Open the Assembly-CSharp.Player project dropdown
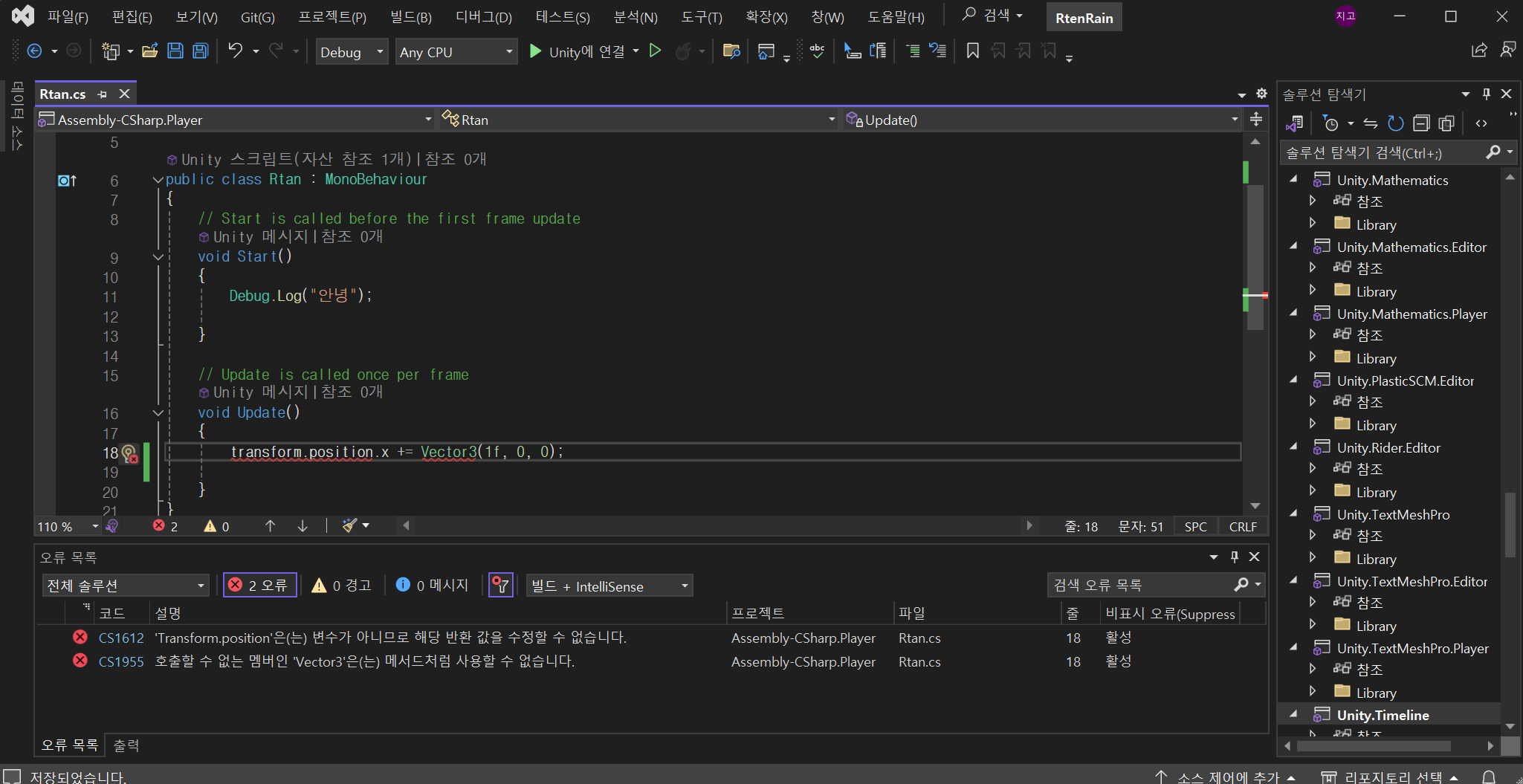1523x784 pixels. coord(235,120)
